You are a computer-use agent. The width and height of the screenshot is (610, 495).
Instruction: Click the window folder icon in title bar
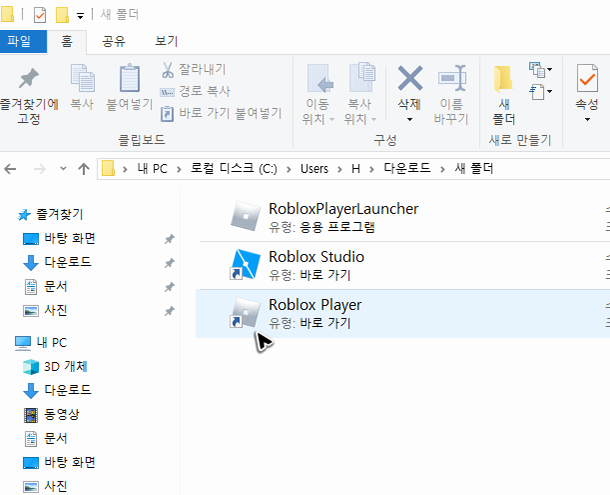7,14
